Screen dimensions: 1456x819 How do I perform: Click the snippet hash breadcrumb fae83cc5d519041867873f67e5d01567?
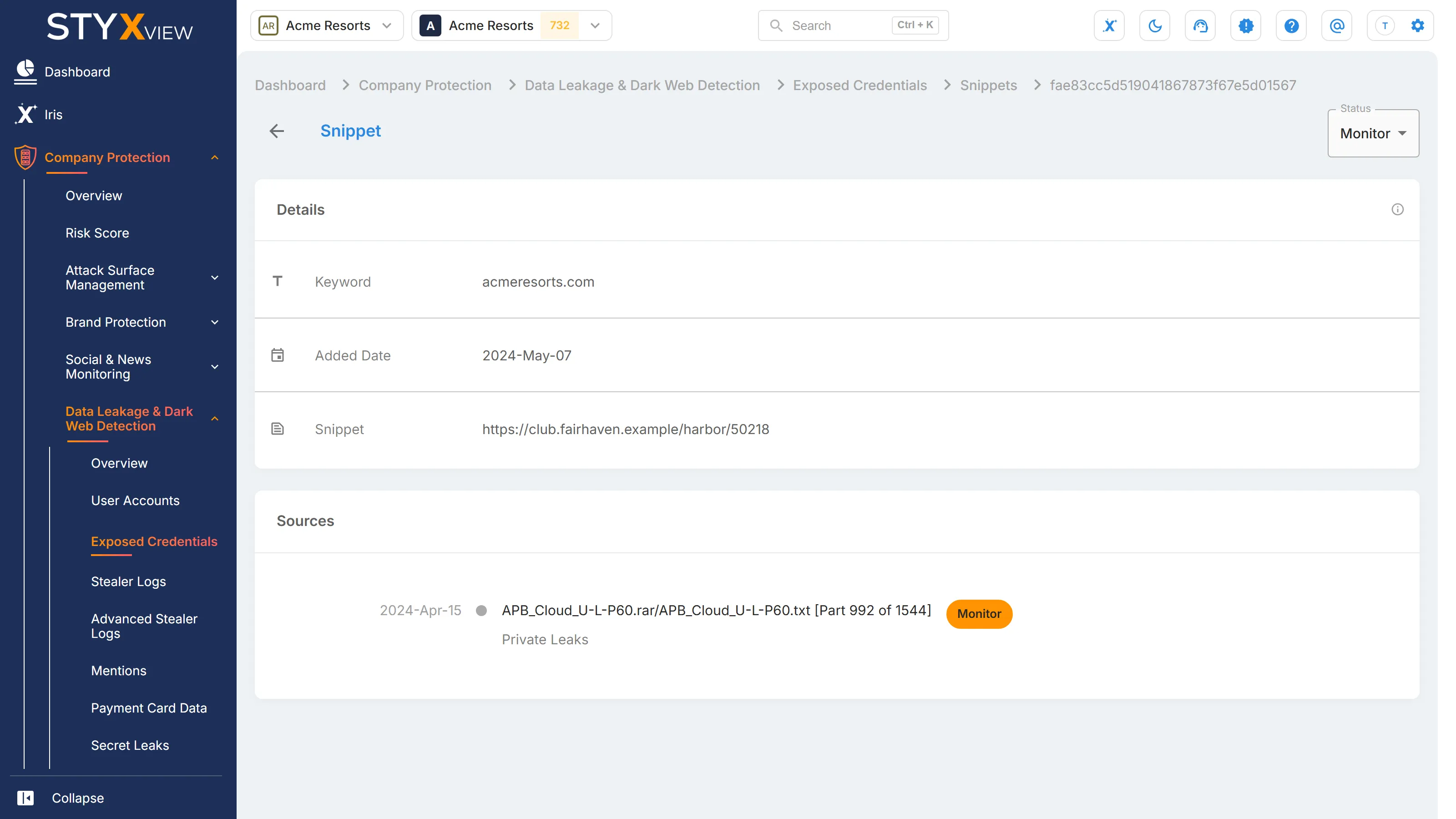[x=1173, y=85]
